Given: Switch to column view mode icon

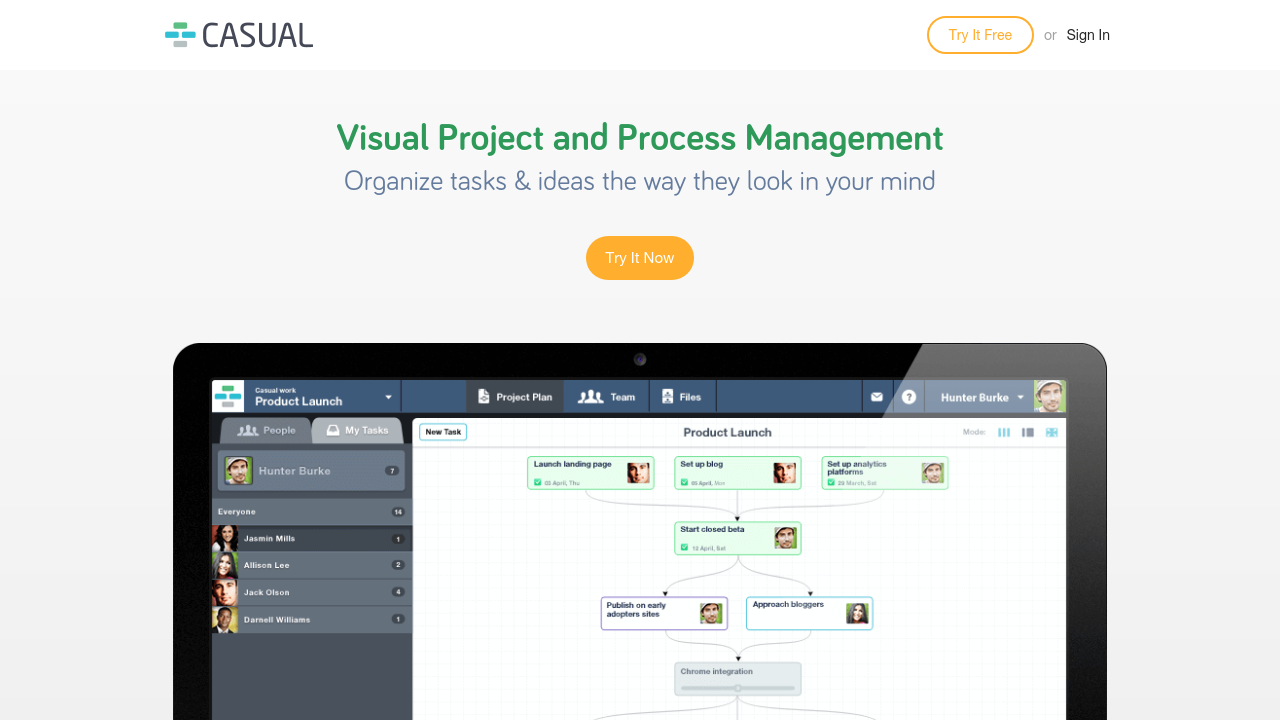Looking at the screenshot, I should [x=1004, y=432].
